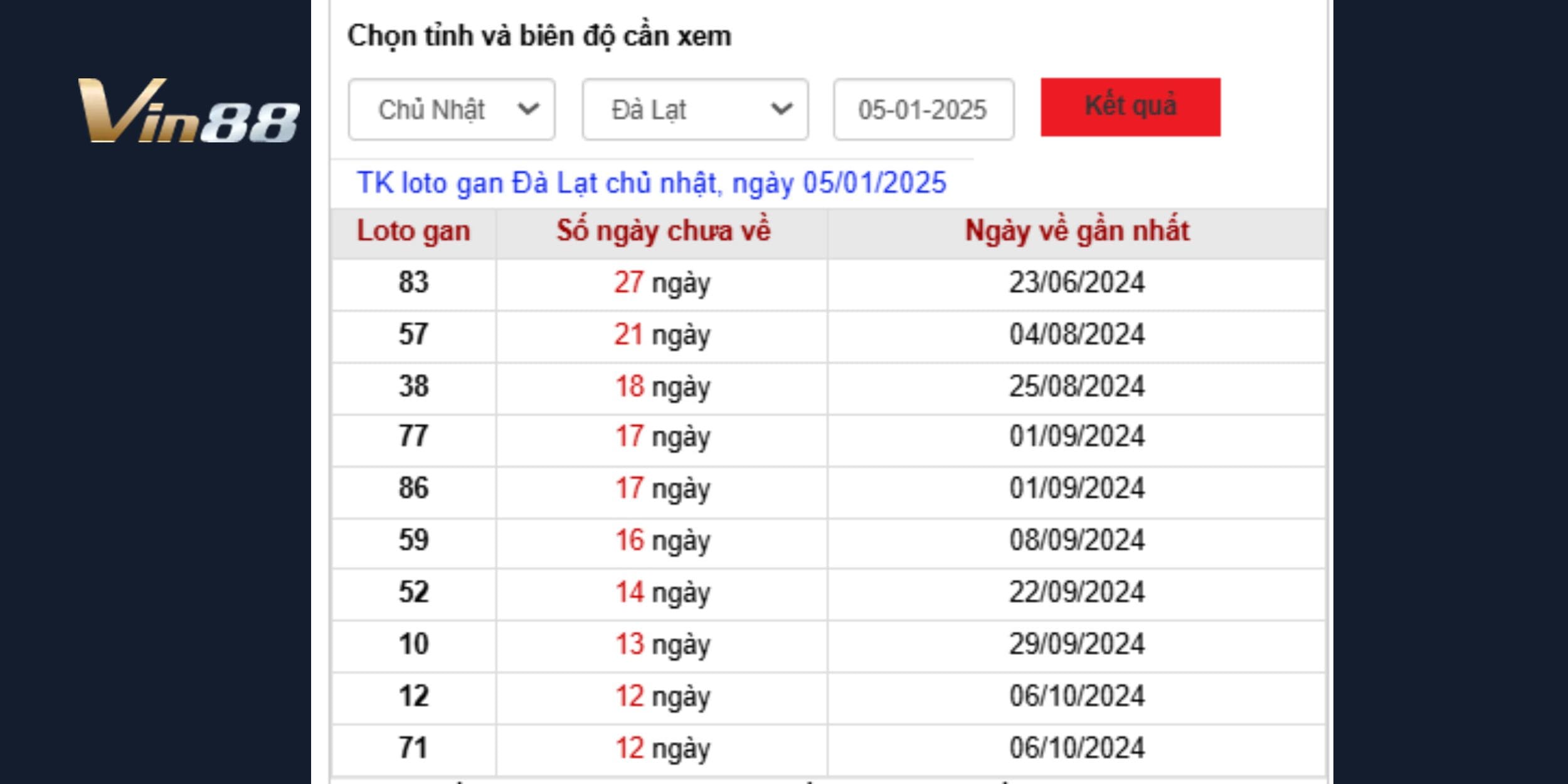The width and height of the screenshot is (1568, 784).
Task: Select loto number 12 in first column
Action: pos(413,697)
